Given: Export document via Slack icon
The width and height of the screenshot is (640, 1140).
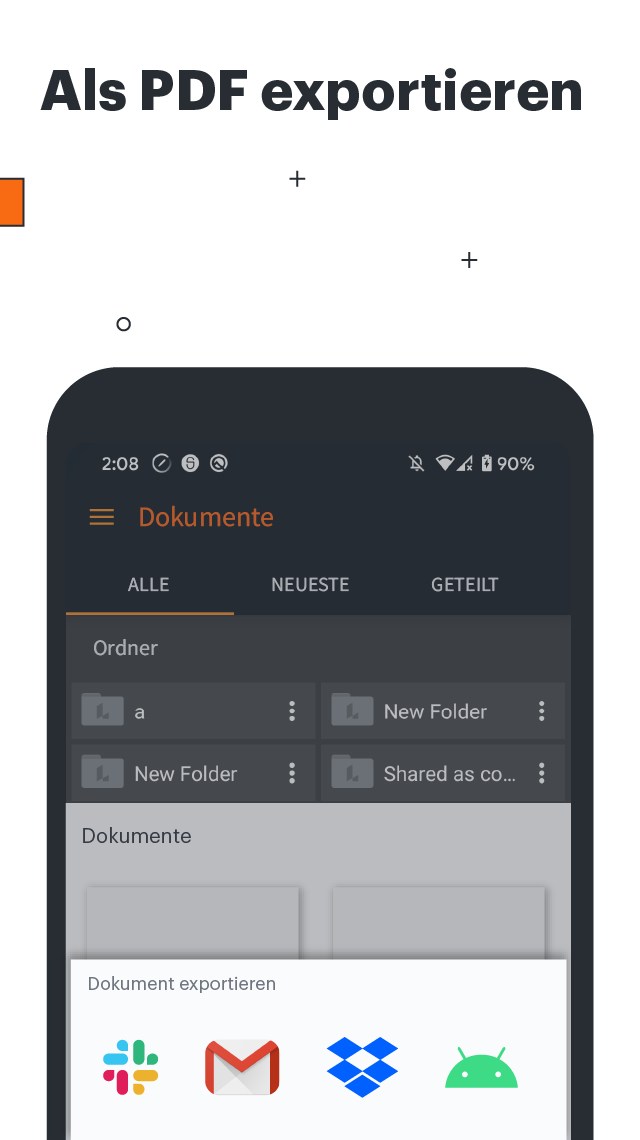Looking at the screenshot, I should (x=131, y=1067).
